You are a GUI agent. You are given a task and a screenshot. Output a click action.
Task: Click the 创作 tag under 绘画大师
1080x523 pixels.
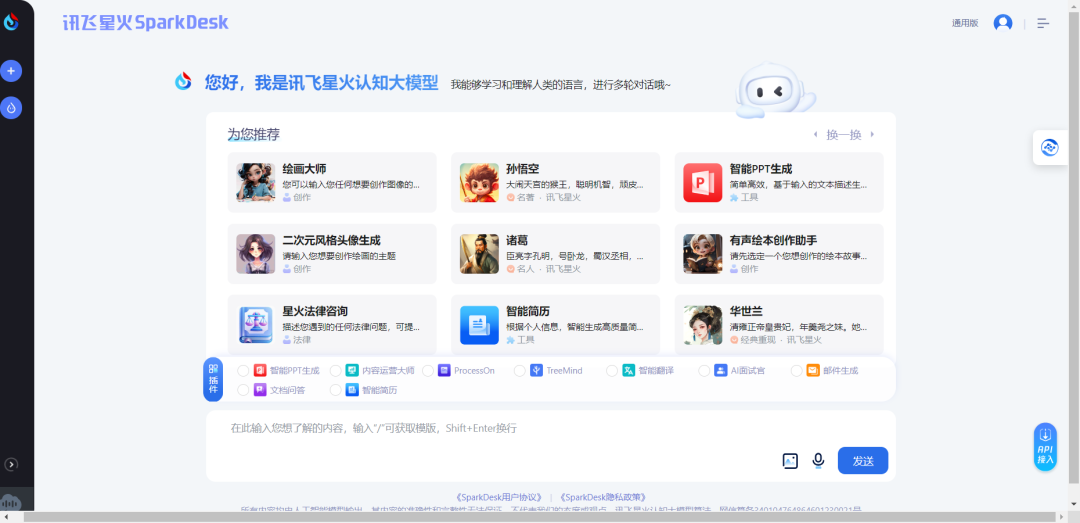(302, 197)
